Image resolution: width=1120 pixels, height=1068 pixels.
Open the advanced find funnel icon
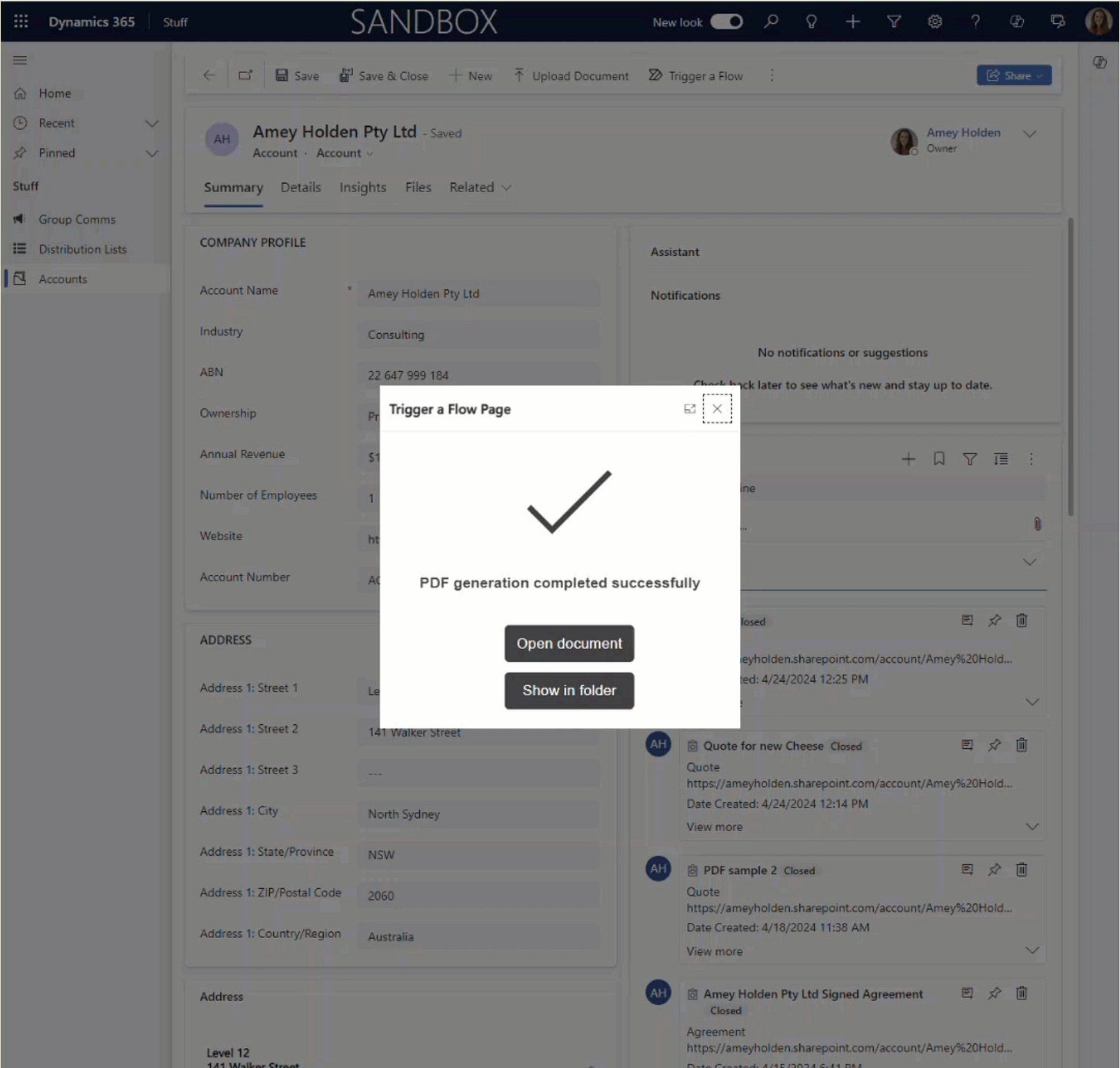pyautogui.click(x=894, y=22)
